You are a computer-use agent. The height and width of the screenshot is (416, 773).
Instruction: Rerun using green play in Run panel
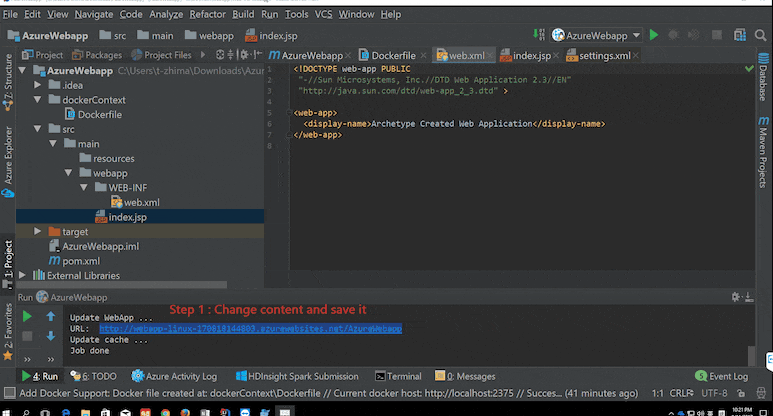point(27,316)
